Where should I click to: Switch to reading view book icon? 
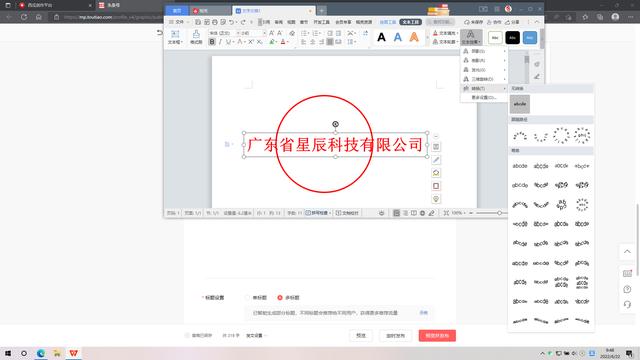click(x=414, y=213)
